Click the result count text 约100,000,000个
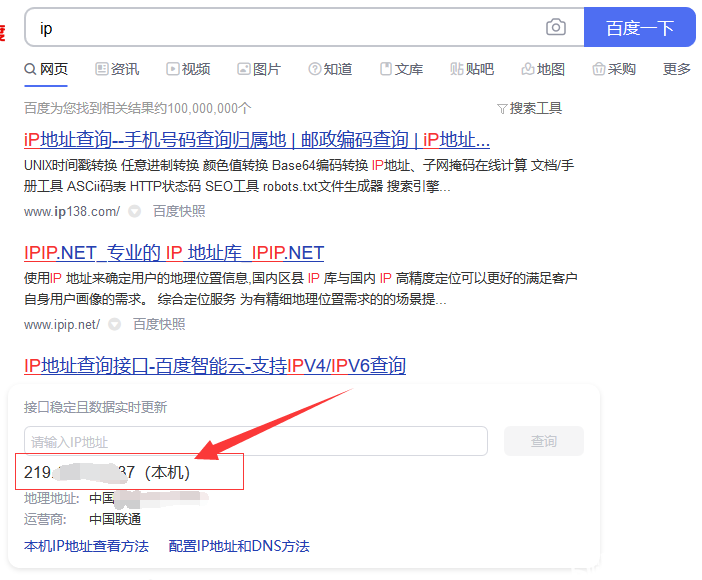 coord(203,108)
